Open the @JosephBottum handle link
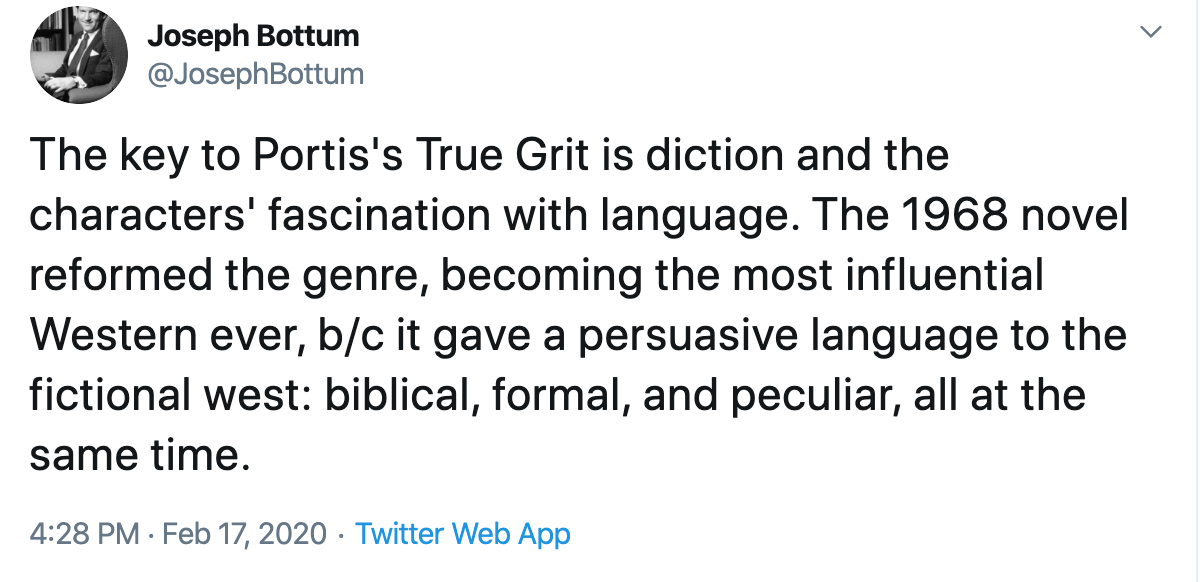1200x582 pixels. (255, 75)
